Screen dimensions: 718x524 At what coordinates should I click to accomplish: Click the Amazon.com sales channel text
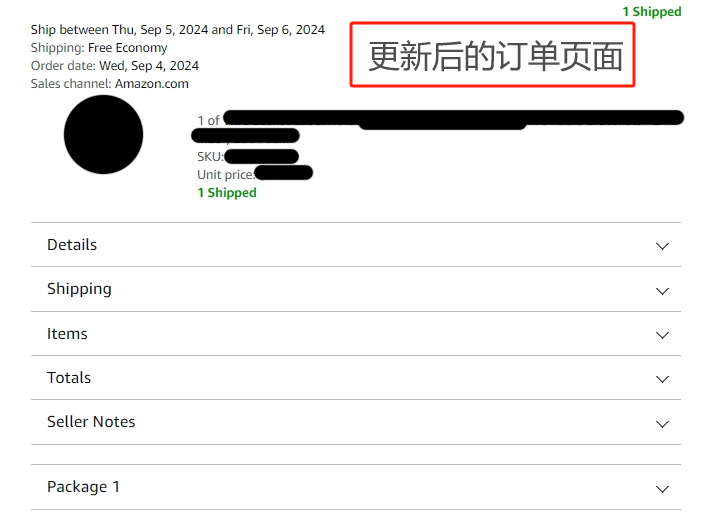(x=152, y=84)
